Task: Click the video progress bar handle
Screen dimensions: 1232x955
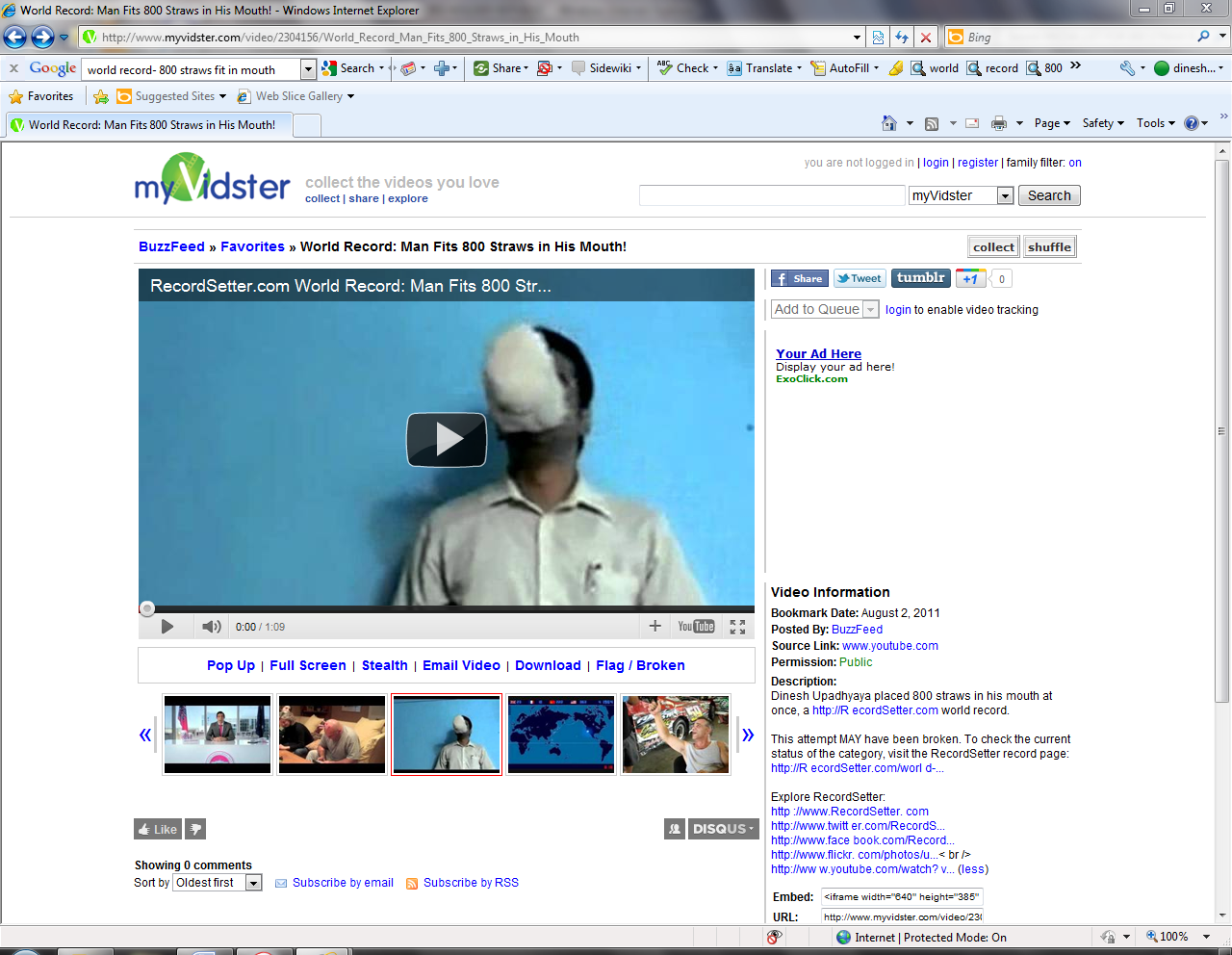Action: pos(147,608)
